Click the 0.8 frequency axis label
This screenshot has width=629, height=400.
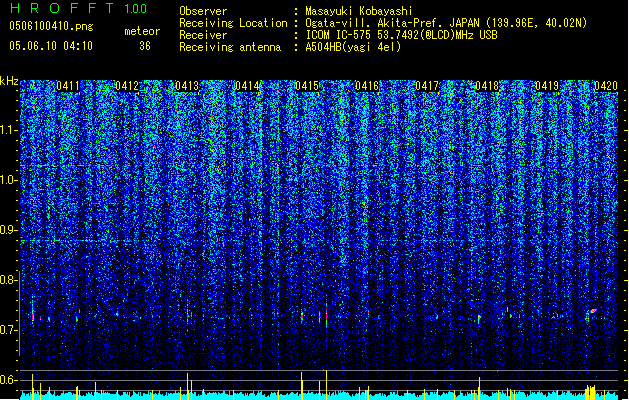[8, 280]
